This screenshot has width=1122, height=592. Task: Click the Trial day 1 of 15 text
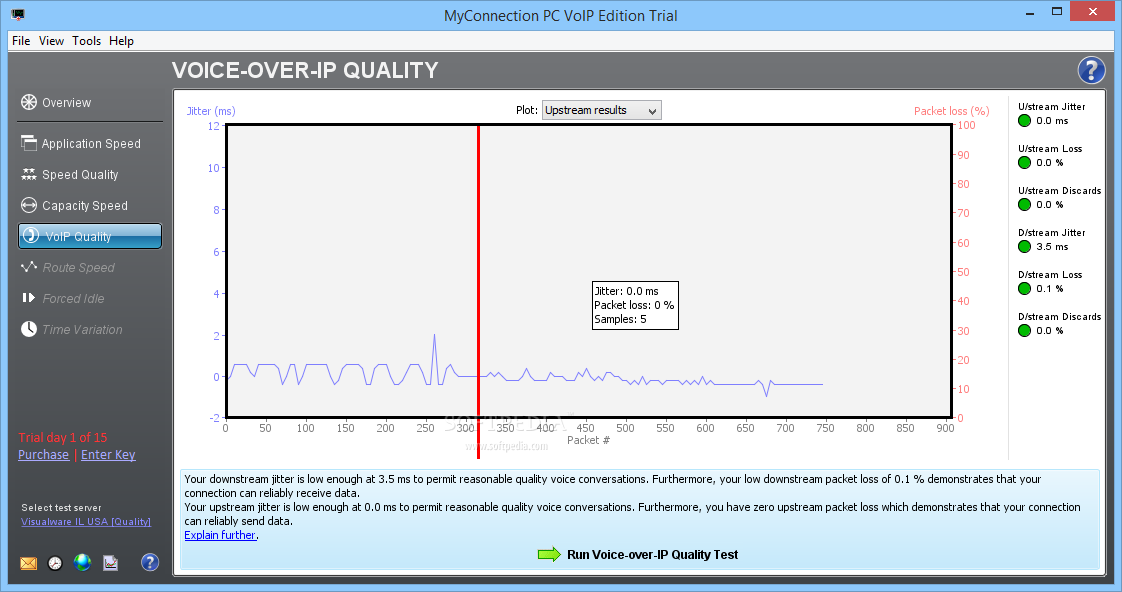point(63,437)
